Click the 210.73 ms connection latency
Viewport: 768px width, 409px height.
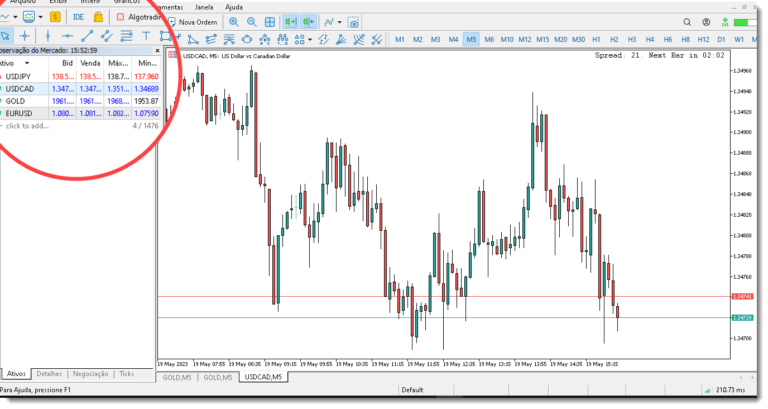tap(730, 390)
